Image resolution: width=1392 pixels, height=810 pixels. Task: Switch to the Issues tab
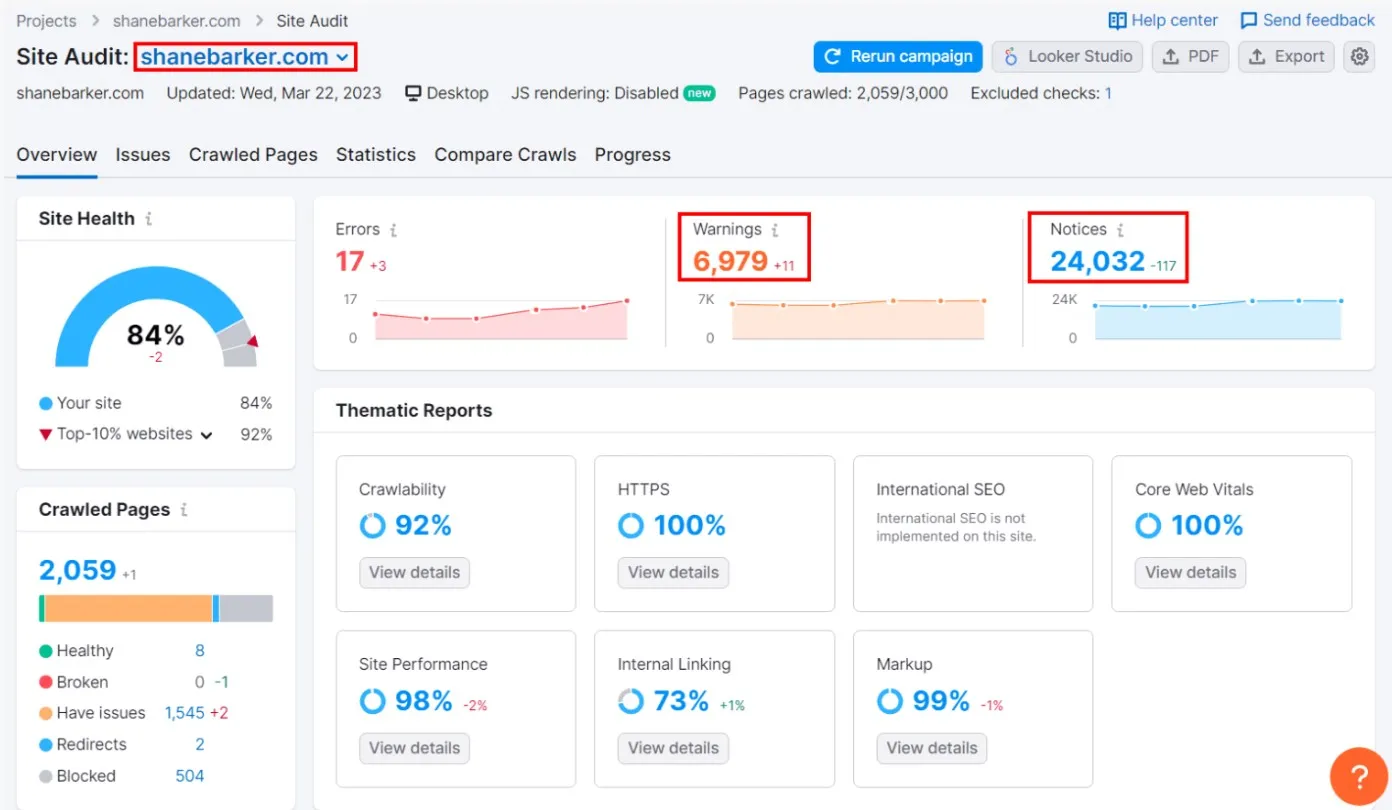tap(143, 155)
